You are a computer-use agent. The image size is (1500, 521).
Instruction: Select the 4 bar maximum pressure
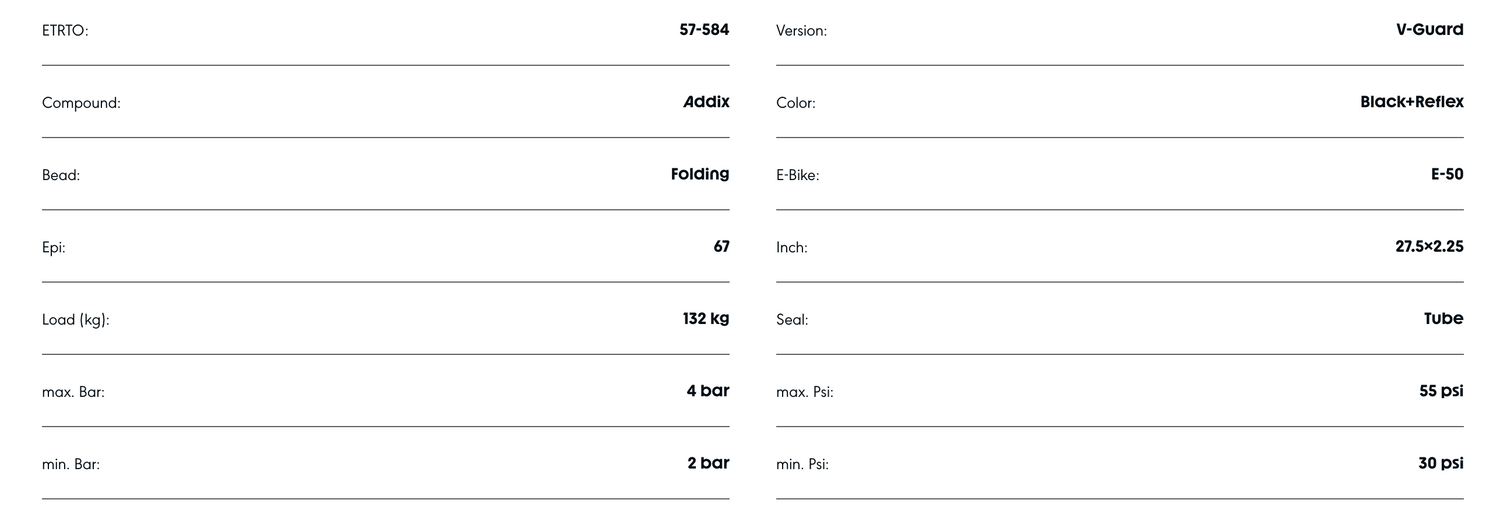coord(707,391)
